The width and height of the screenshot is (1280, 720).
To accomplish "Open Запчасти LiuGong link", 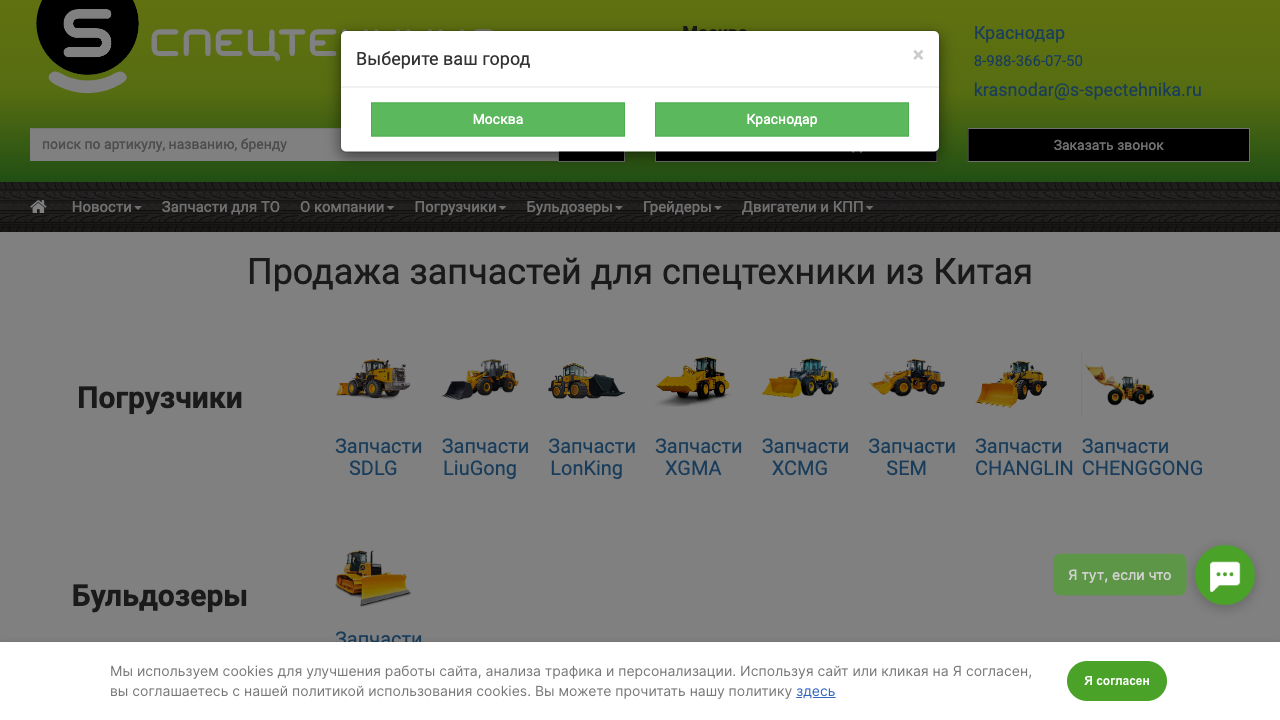I will (485, 457).
